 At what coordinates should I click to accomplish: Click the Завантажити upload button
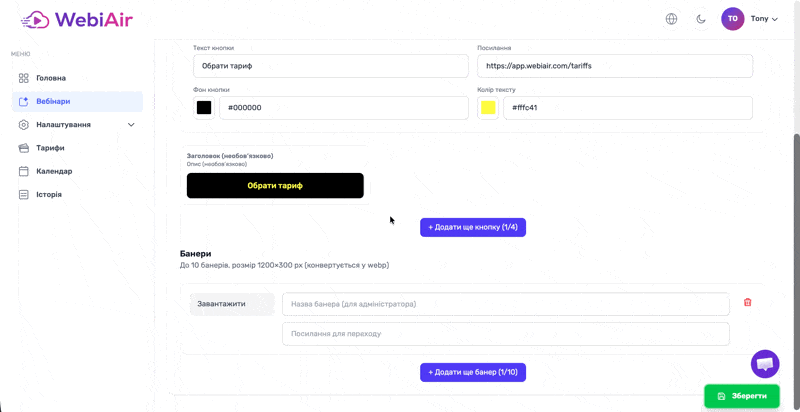(x=232, y=304)
